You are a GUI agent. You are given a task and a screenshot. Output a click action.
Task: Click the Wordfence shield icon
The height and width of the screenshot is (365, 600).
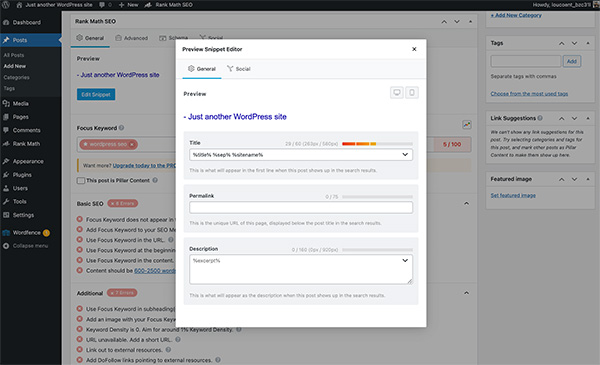pos(6,233)
